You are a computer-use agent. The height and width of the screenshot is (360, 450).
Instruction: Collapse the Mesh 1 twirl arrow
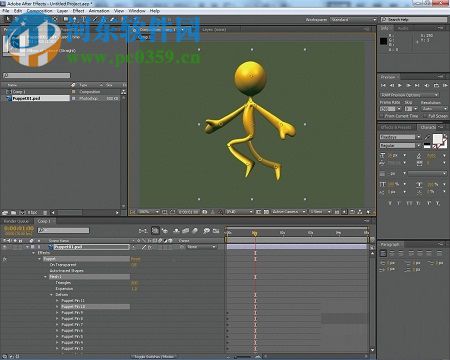(x=46, y=277)
